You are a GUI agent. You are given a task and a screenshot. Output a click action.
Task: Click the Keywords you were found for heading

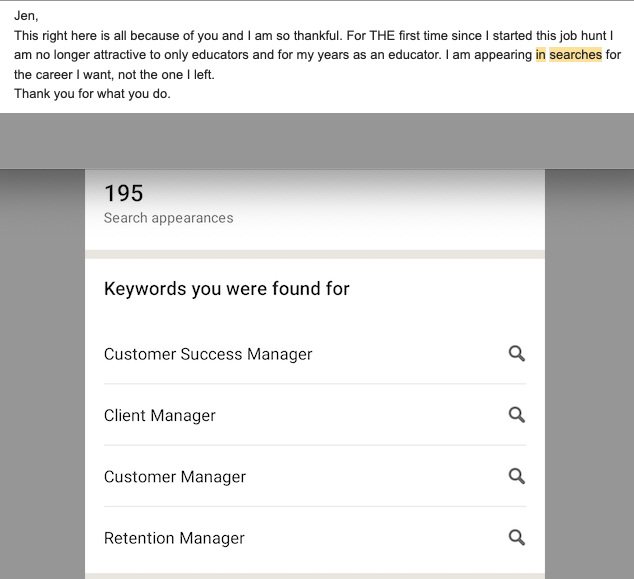tap(227, 289)
